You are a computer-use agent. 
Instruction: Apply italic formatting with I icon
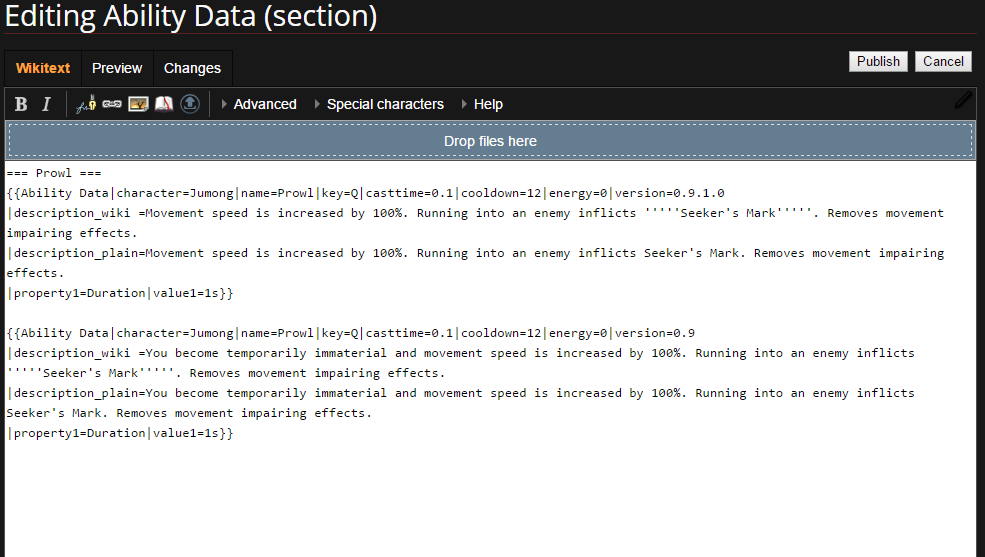tap(46, 104)
